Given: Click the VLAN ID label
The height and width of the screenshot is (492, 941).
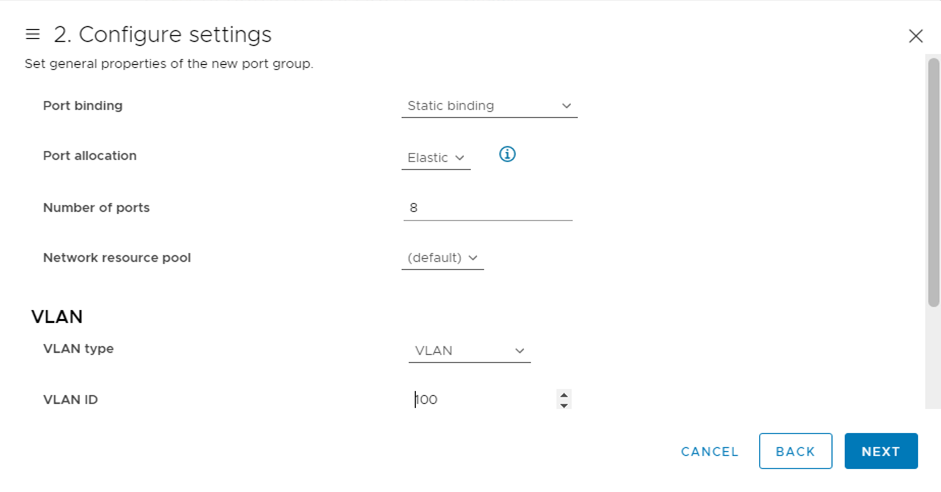Looking at the screenshot, I should click(70, 400).
